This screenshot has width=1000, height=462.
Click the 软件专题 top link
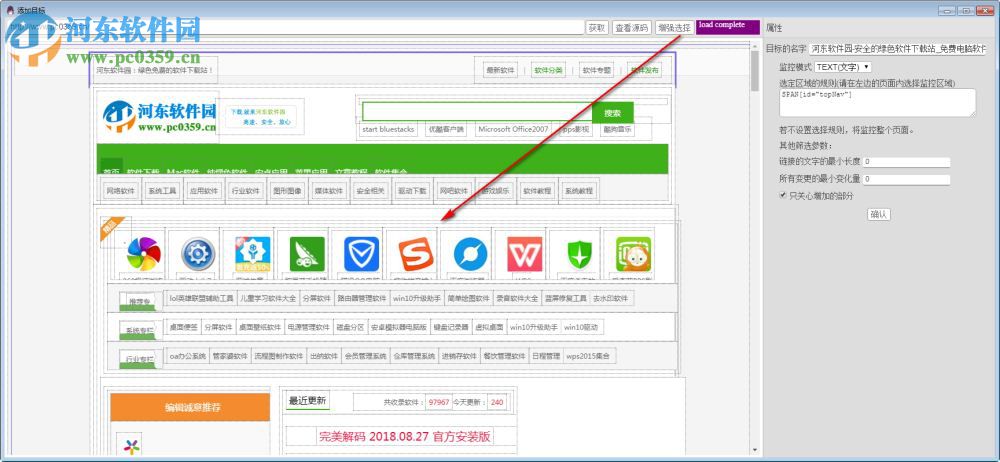point(597,71)
